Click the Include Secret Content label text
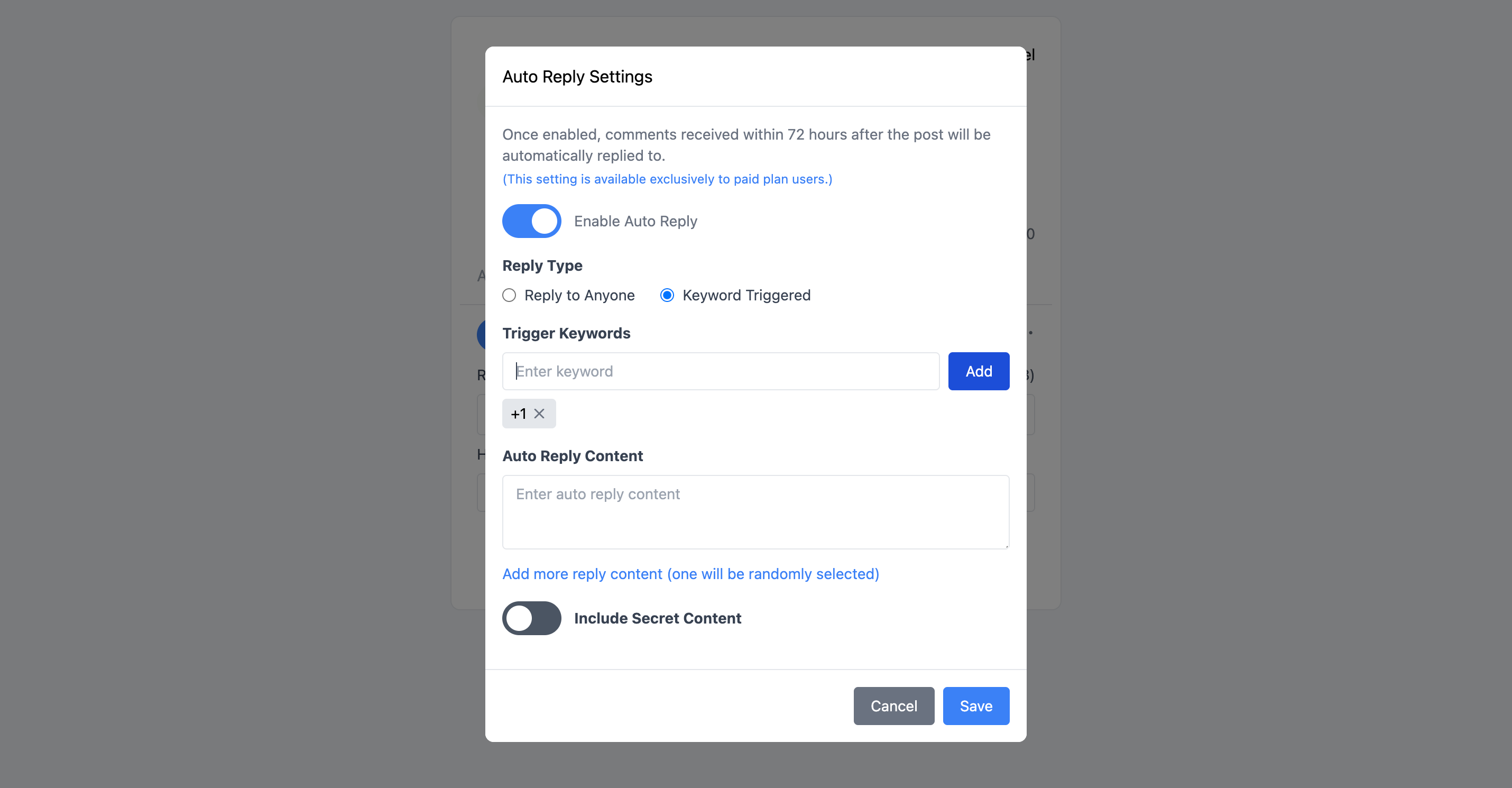 657,618
